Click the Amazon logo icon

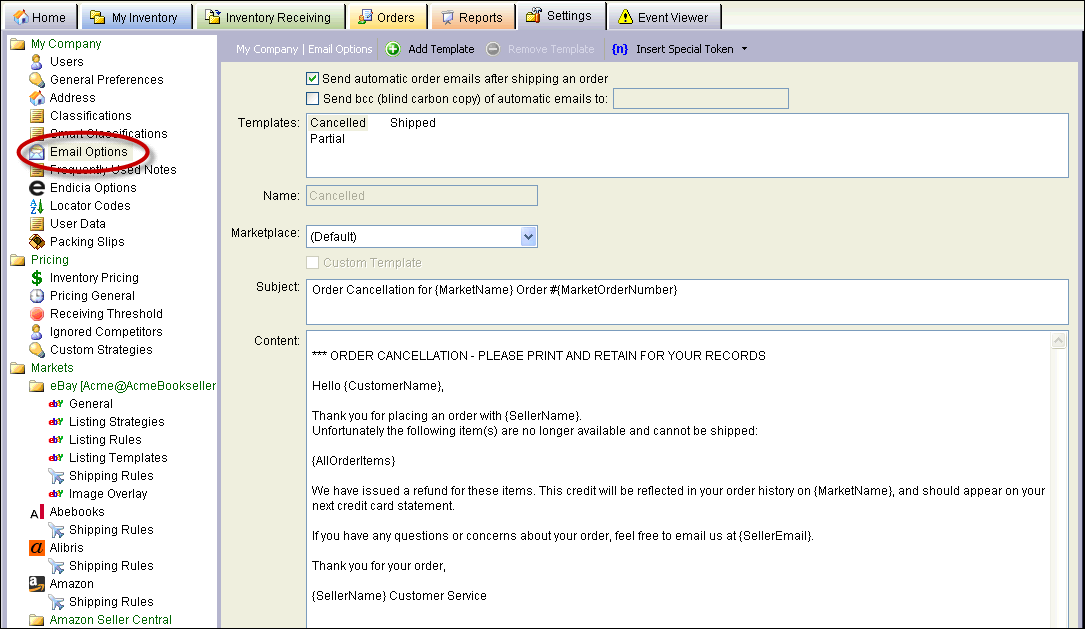(37, 584)
